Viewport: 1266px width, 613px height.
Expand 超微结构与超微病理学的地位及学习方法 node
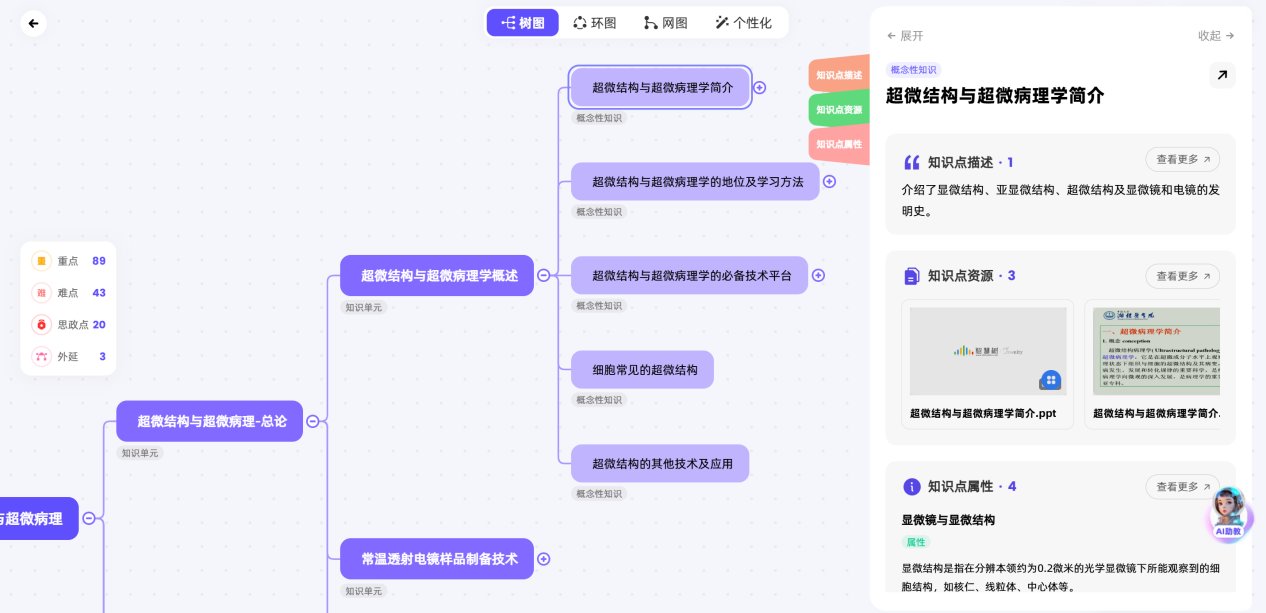tap(829, 182)
